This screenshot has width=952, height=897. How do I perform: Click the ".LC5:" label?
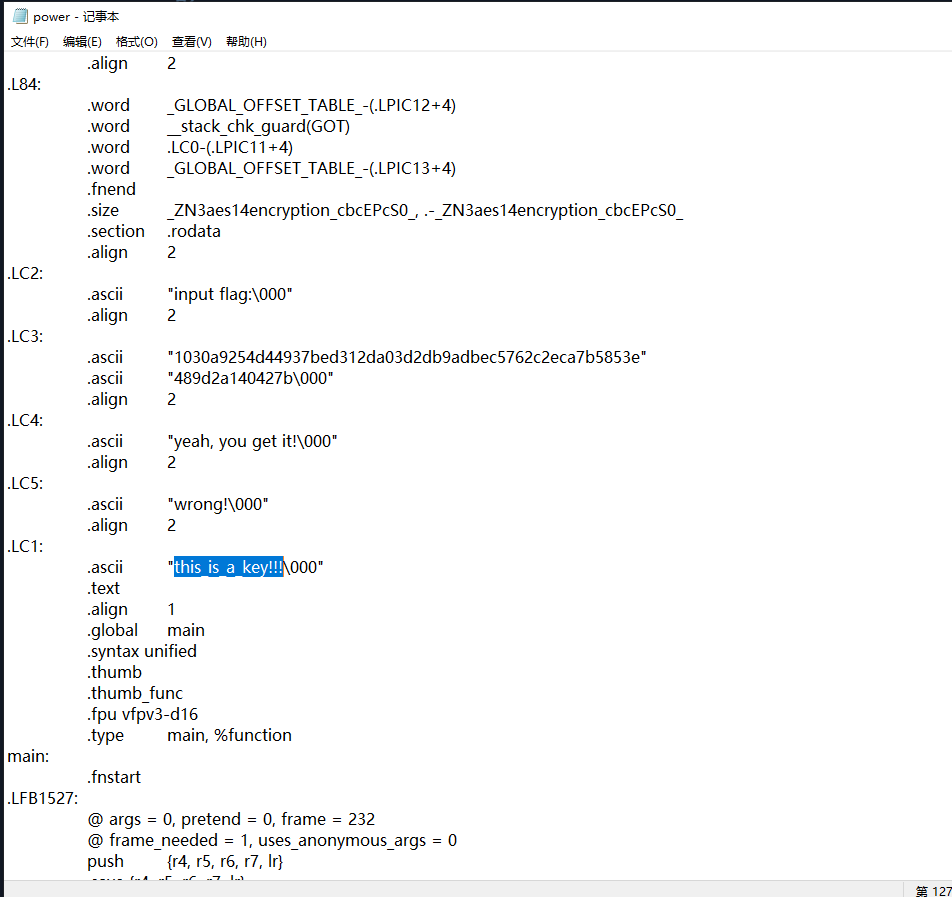click(25, 483)
